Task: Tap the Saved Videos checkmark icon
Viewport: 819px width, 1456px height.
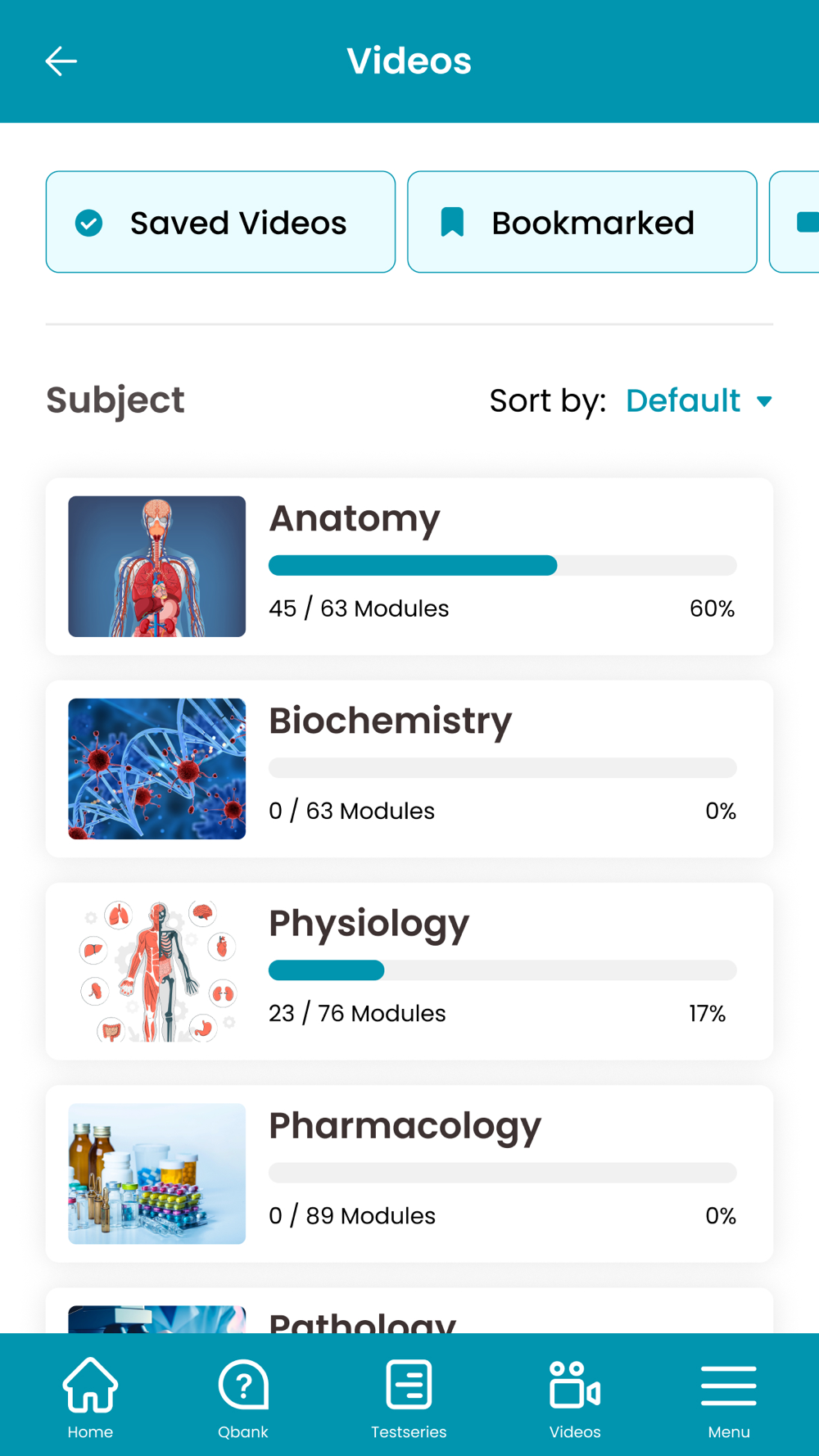Action: click(x=89, y=223)
